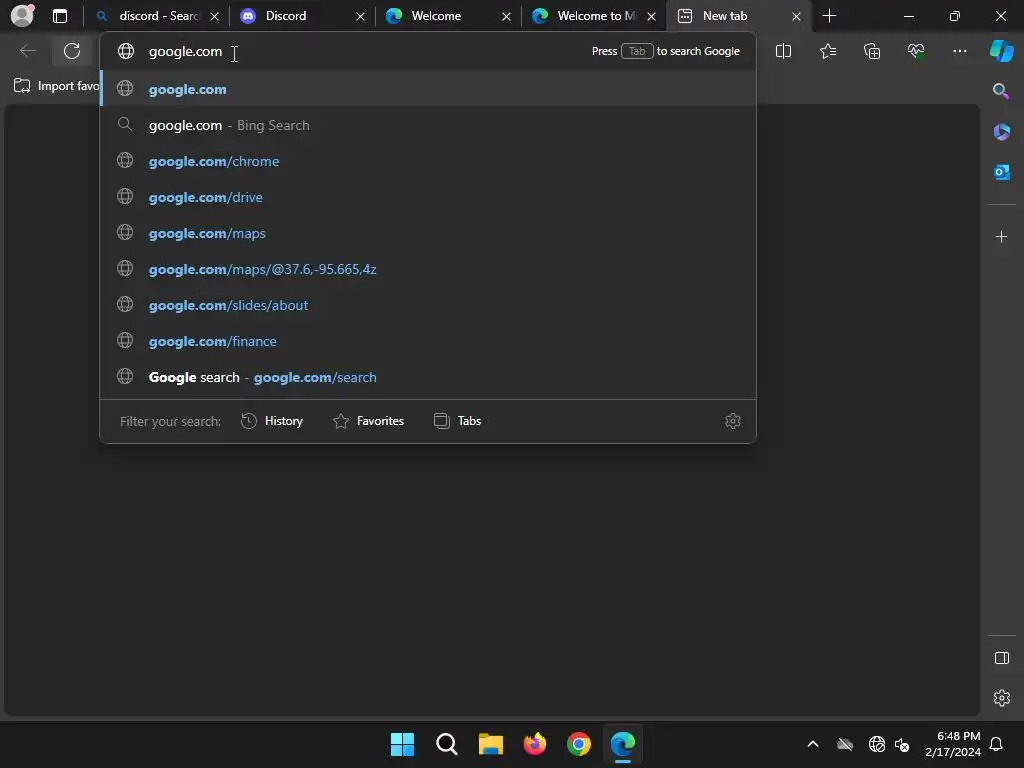Open the Edge profile avatar
The width and height of the screenshot is (1024, 768).
(22, 16)
